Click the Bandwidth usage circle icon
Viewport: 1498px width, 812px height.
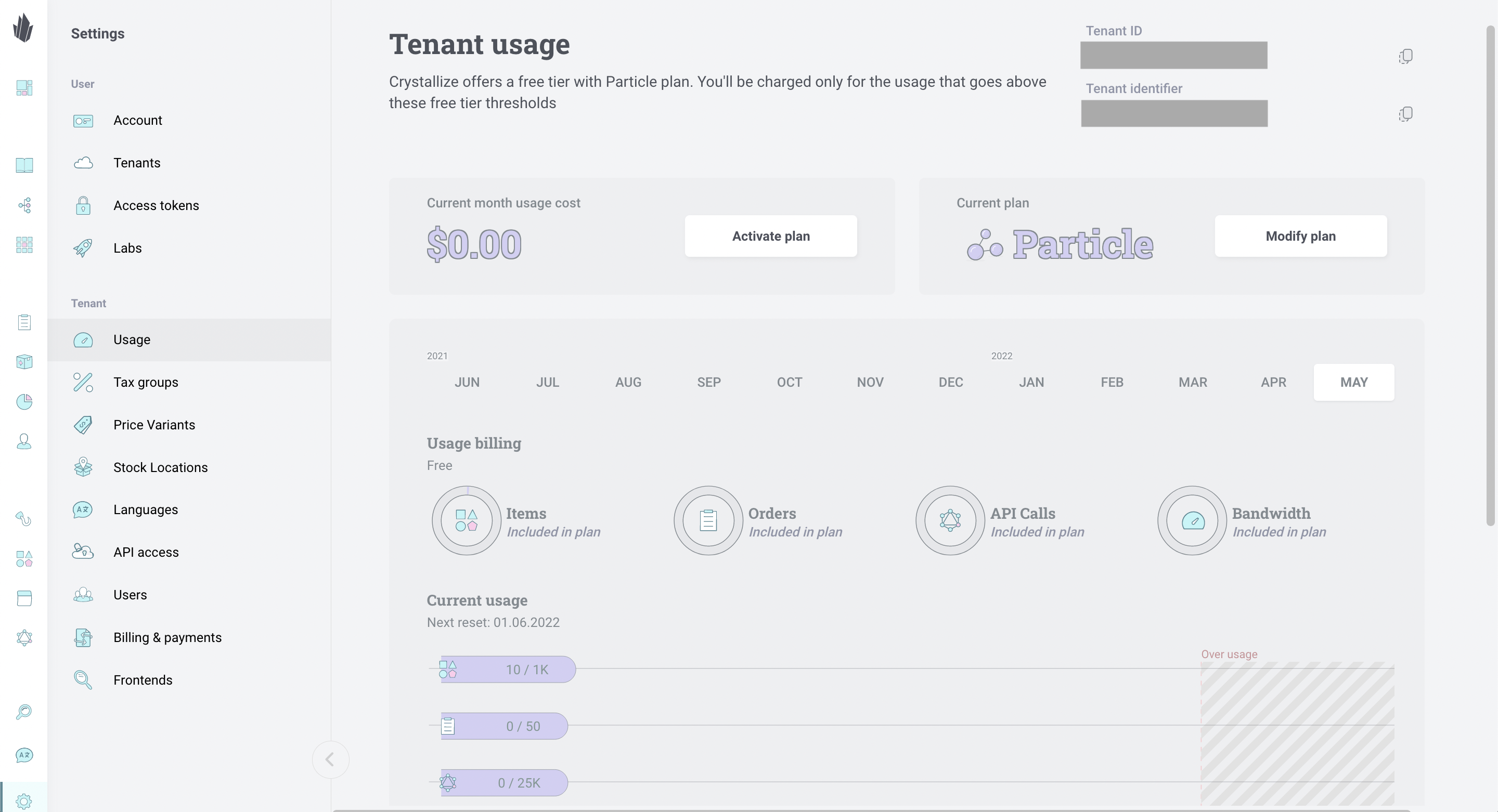pos(1192,520)
